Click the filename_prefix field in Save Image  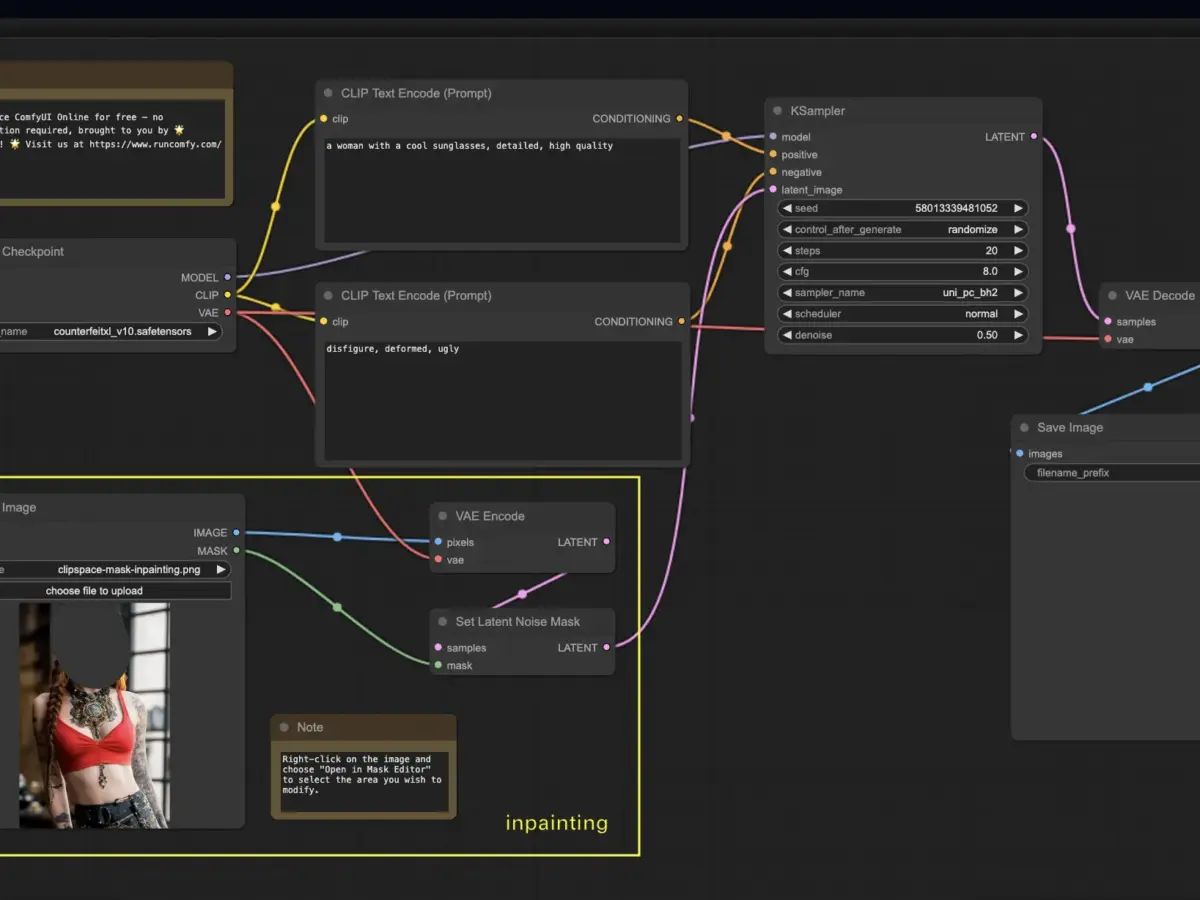pyautogui.click(x=1110, y=473)
